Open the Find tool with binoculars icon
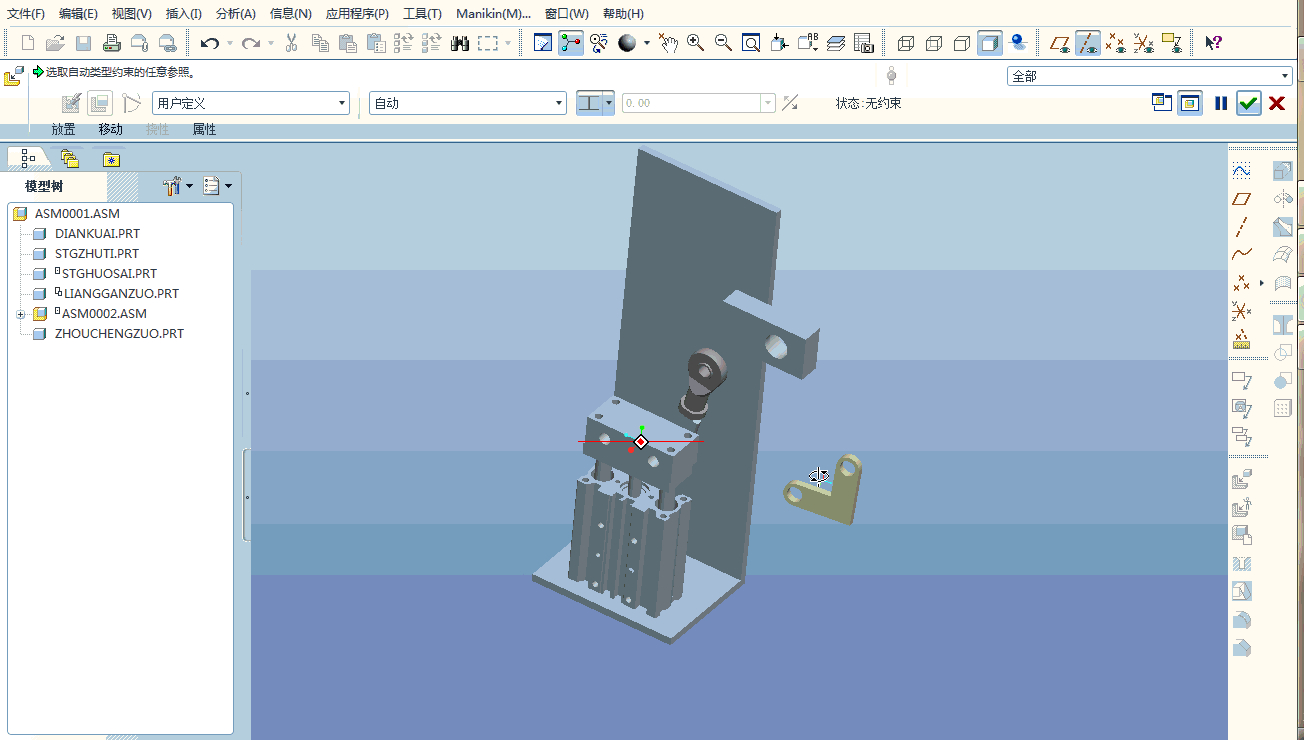The image size is (1304, 740). (460, 43)
